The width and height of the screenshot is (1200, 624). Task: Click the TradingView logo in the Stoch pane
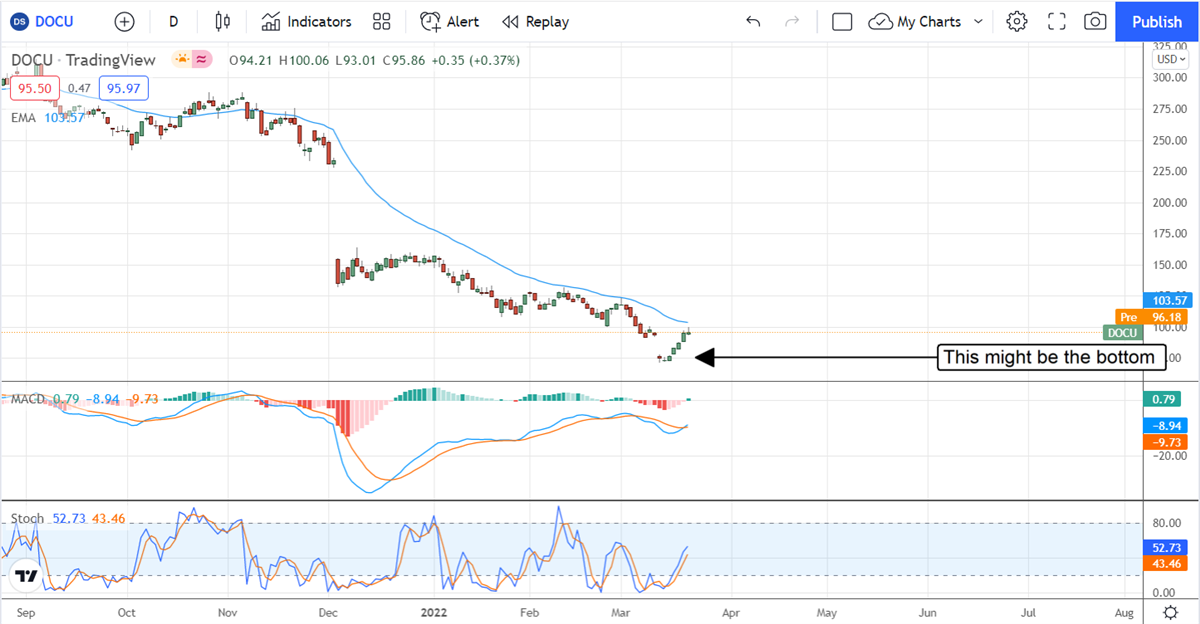pos(26,577)
